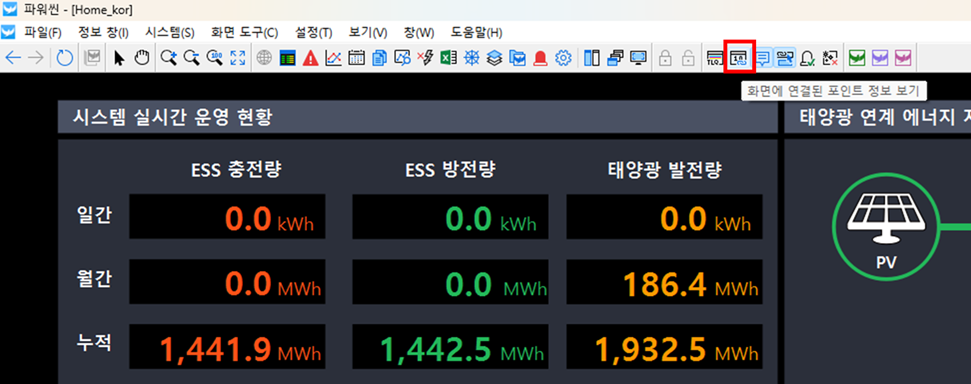Click the monitor full screen icon
The height and width of the screenshot is (384, 971).
tap(638, 58)
